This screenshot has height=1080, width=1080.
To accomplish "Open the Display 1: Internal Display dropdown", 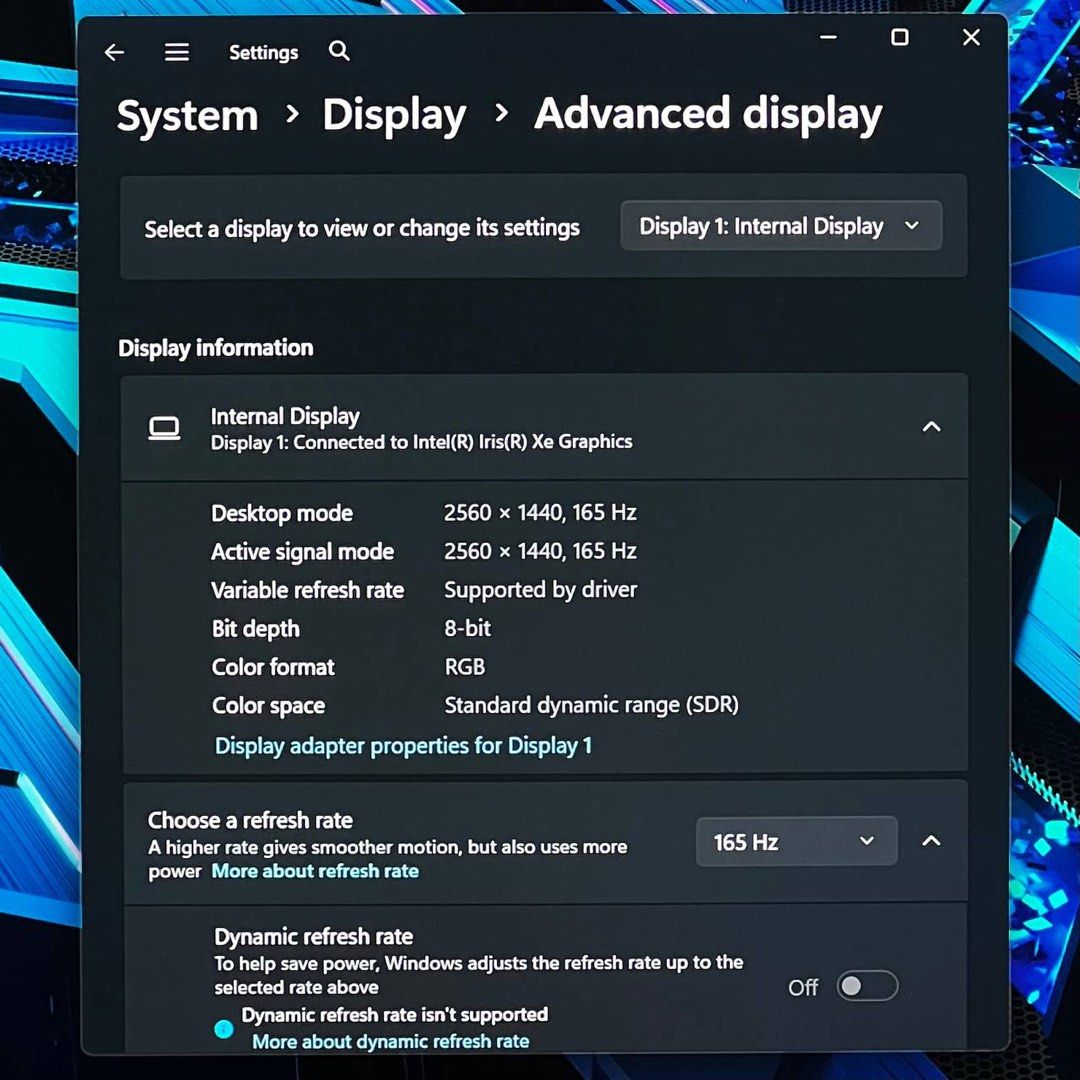I will tap(781, 226).
